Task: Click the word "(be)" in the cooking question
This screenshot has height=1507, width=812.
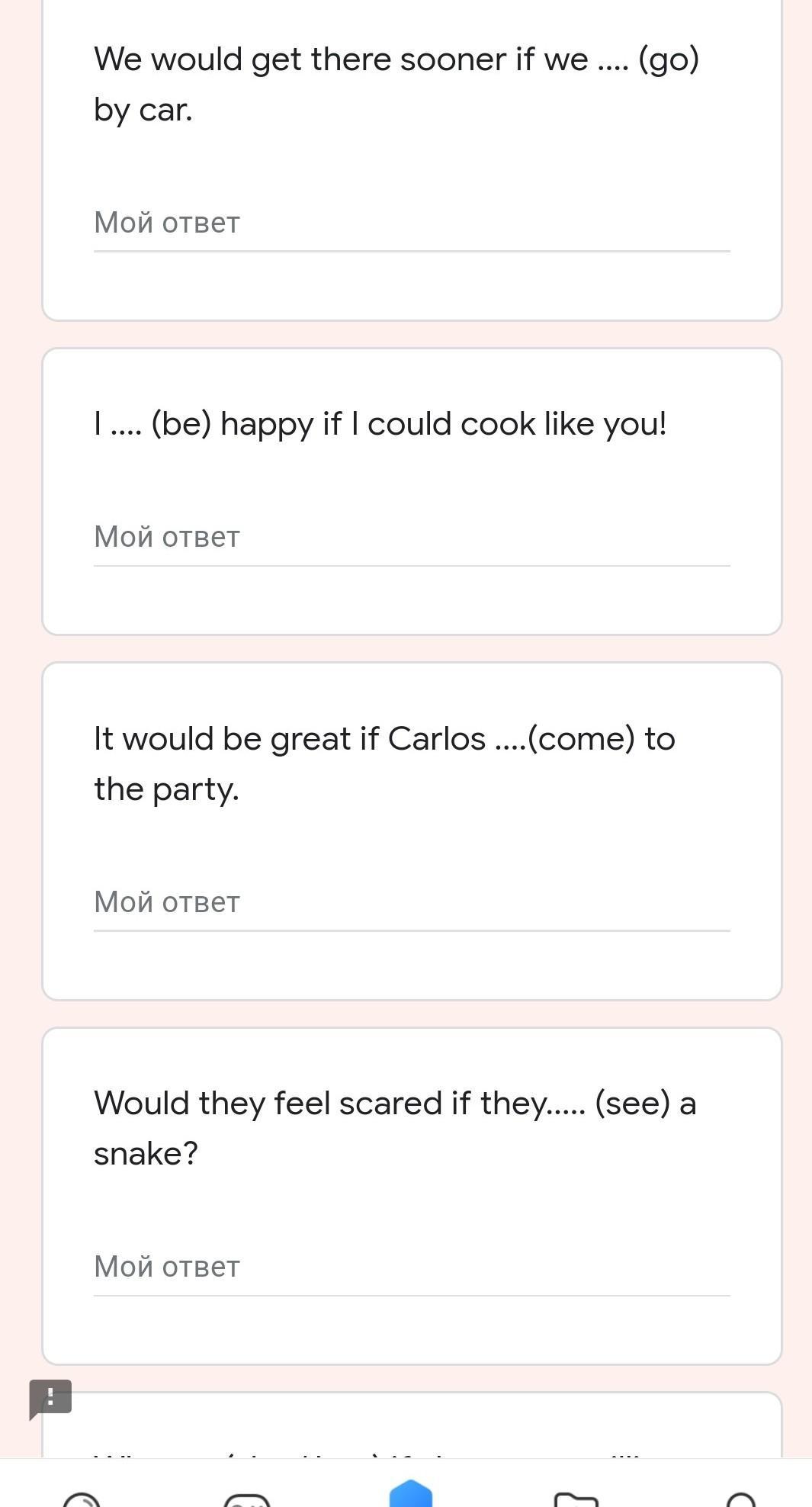Action: coord(181,424)
